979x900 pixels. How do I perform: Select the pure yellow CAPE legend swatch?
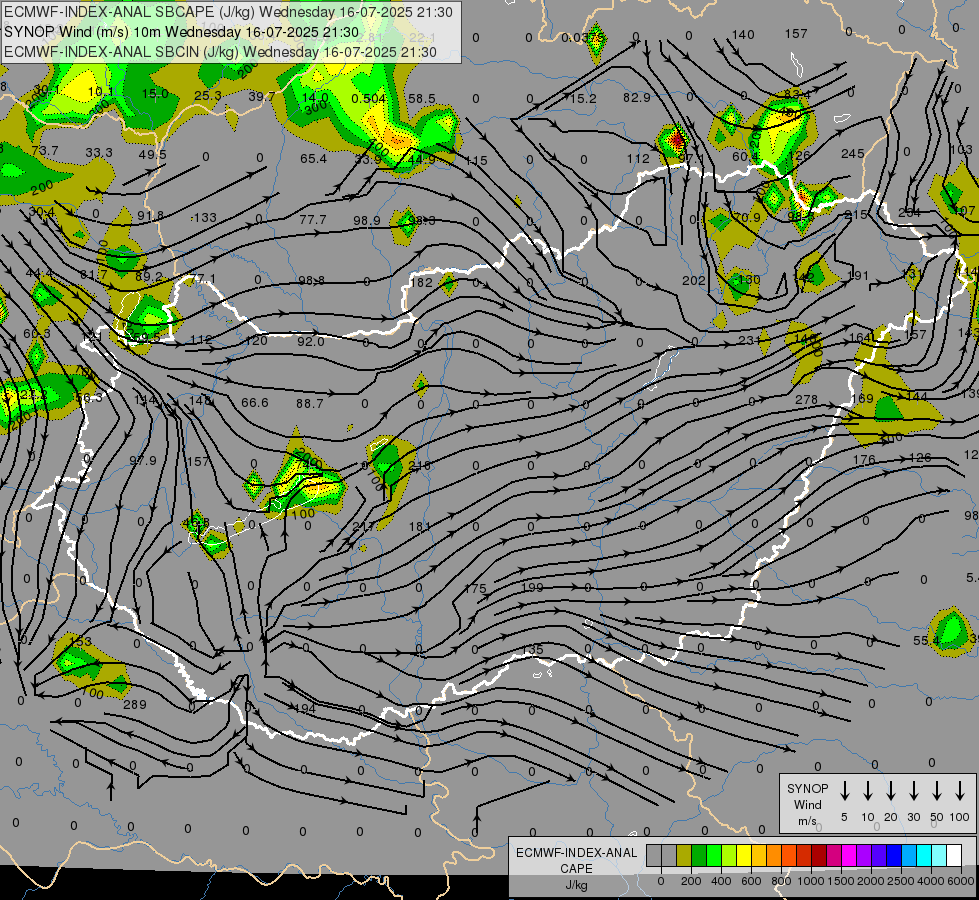[x=744, y=855]
